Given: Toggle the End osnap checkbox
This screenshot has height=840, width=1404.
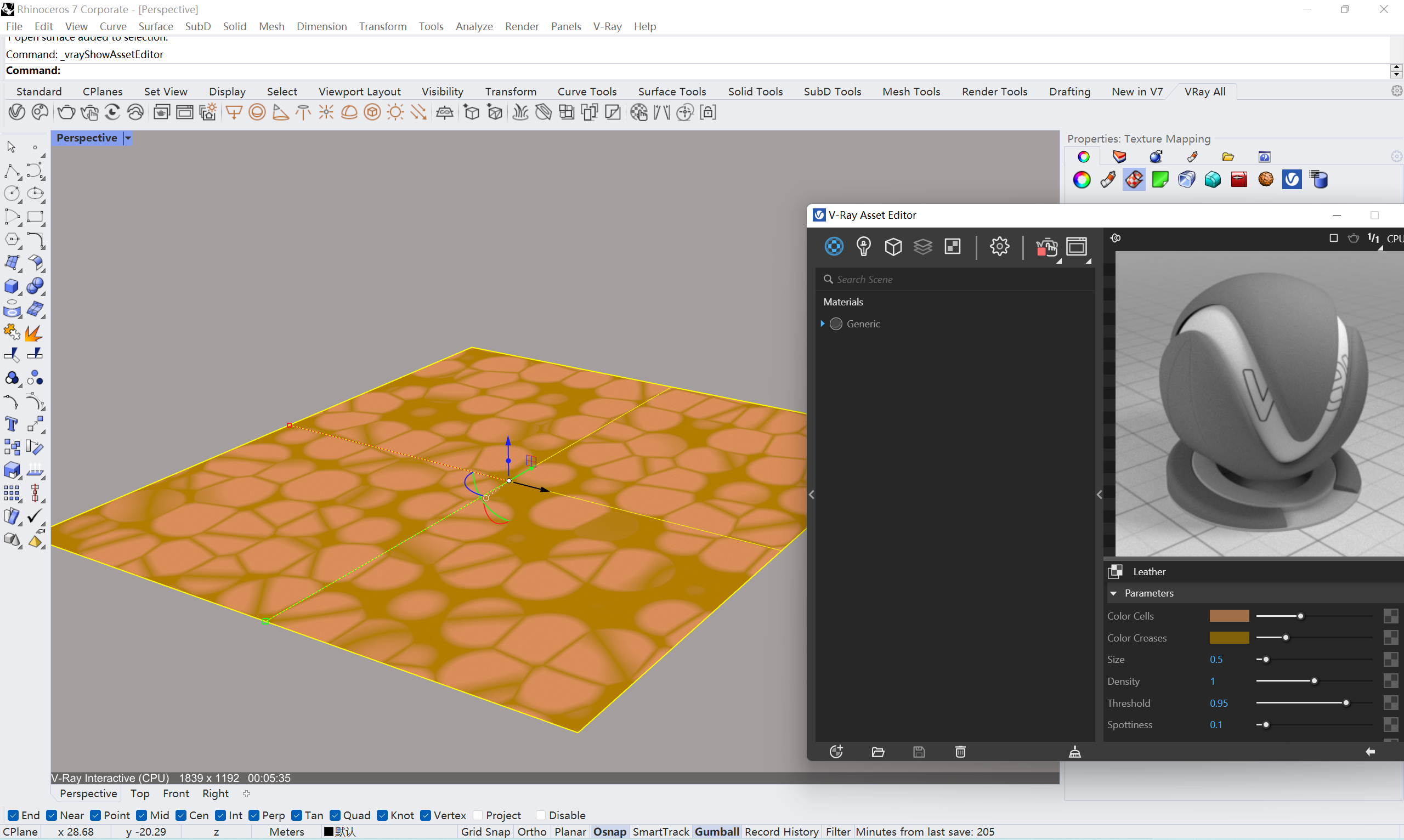Looking at the screenshot, I should pyautogui.click(x=14, y=815).
